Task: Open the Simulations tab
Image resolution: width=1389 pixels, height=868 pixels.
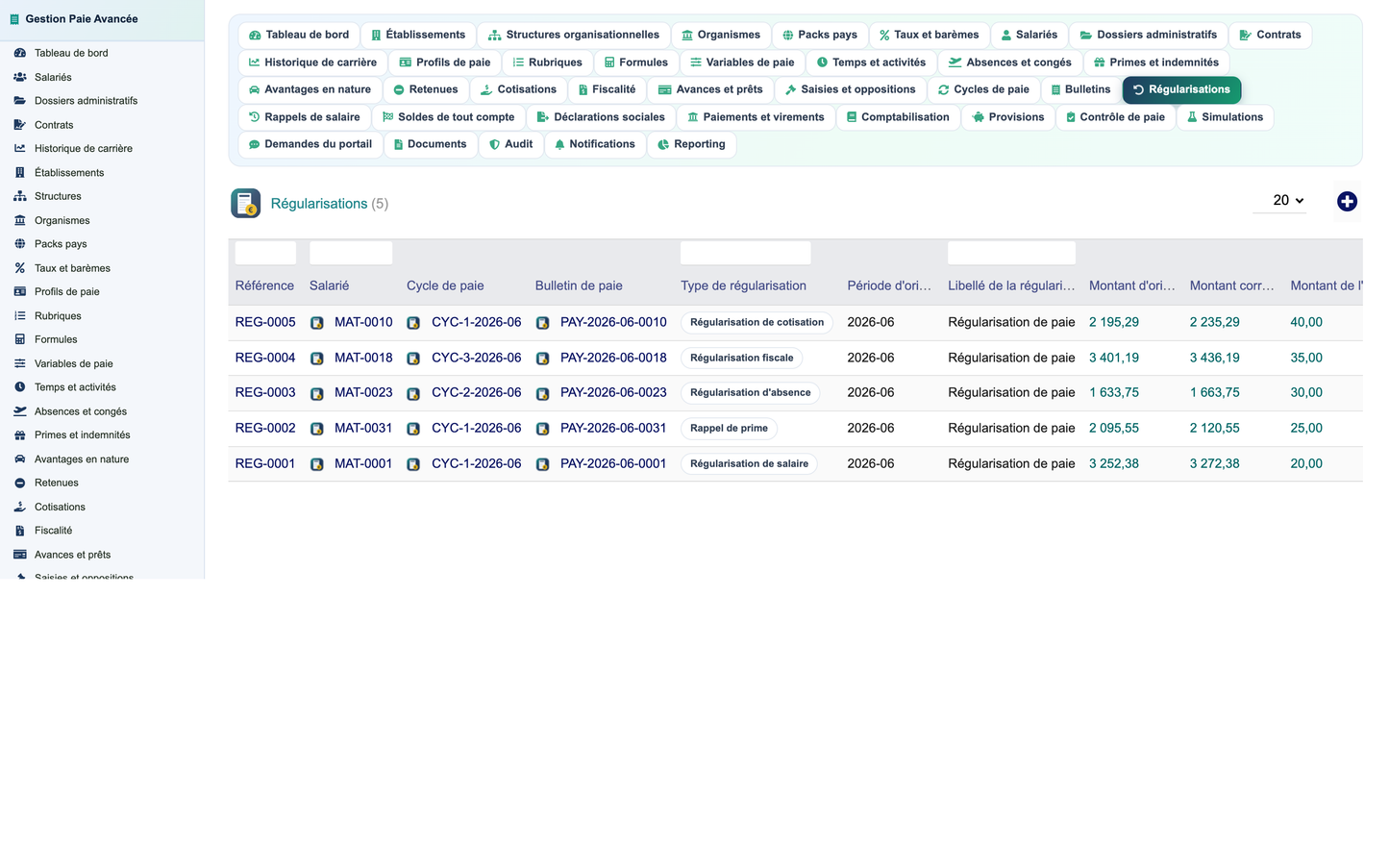Action: coord(1225,117)
